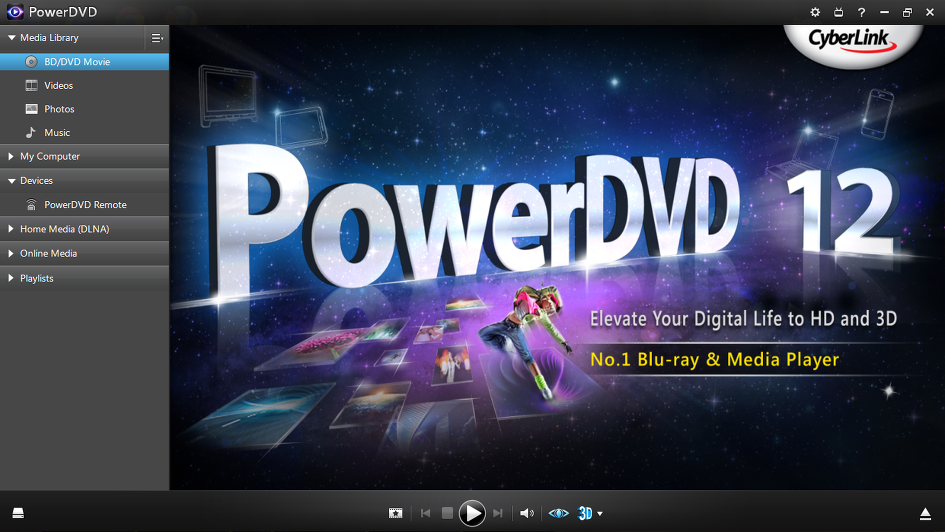Collapse the Devices section arrow
The height and width of the screenshot is (532, 945).
click(x=11, y=181)
